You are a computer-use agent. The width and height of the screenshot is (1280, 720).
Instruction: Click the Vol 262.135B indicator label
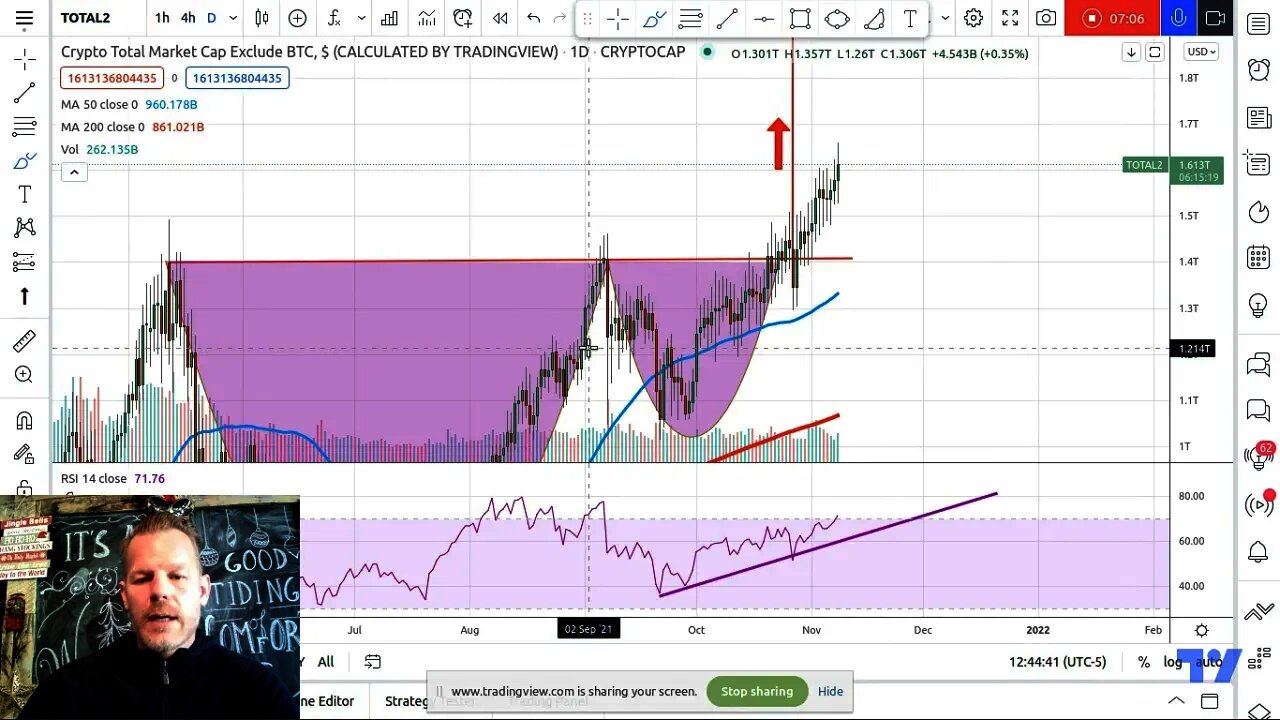[99, 149]
